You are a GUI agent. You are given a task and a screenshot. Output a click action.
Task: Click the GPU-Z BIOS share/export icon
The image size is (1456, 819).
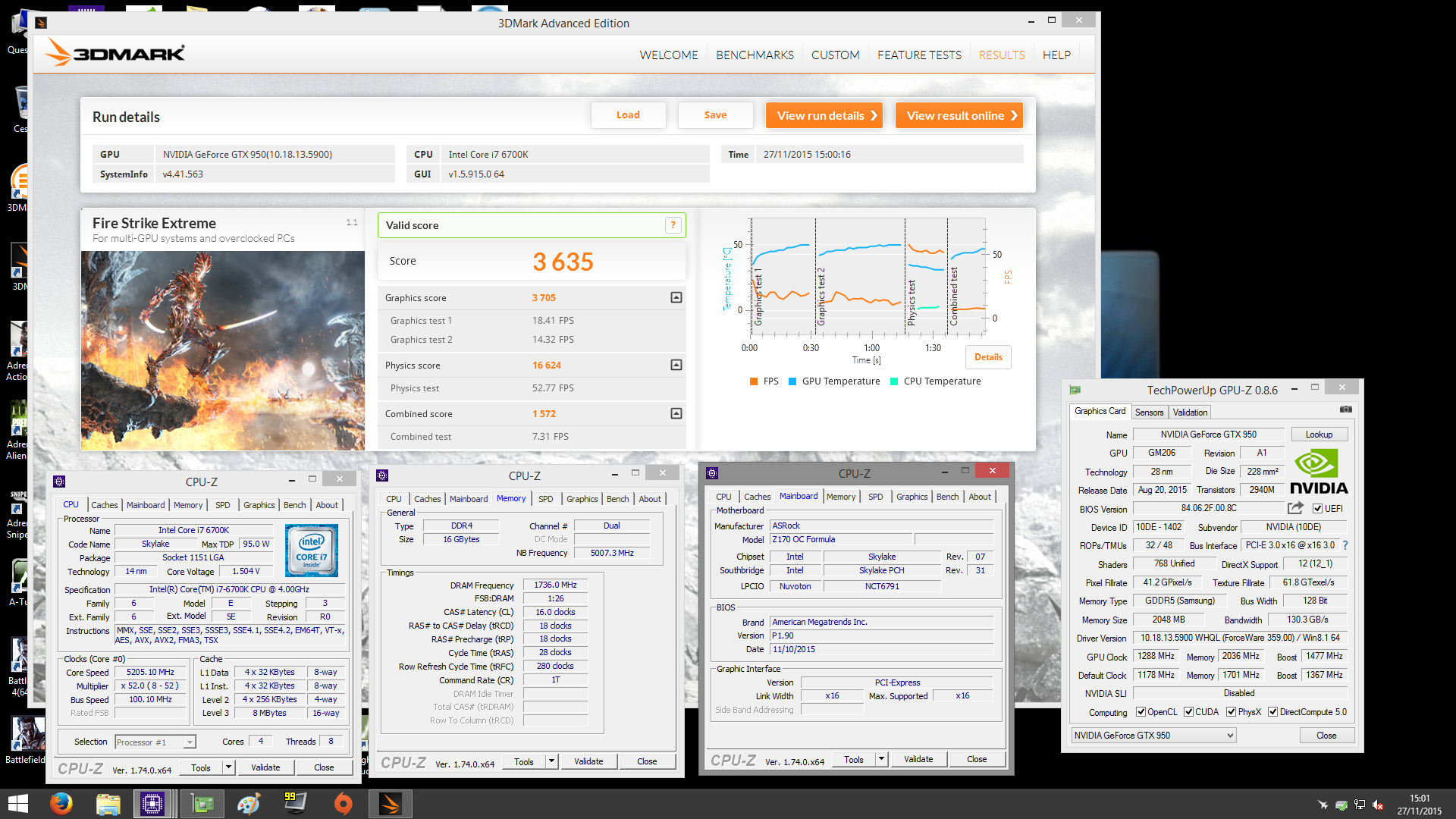point(1295,508)
